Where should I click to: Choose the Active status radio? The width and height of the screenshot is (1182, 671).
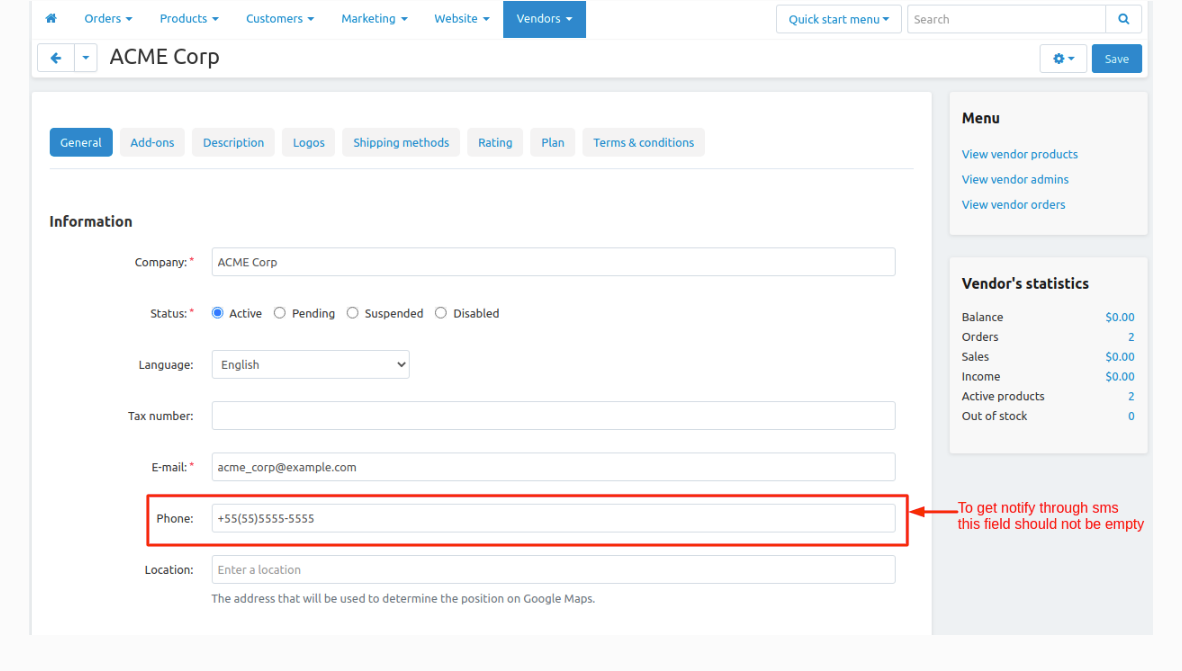pos(217,313)
